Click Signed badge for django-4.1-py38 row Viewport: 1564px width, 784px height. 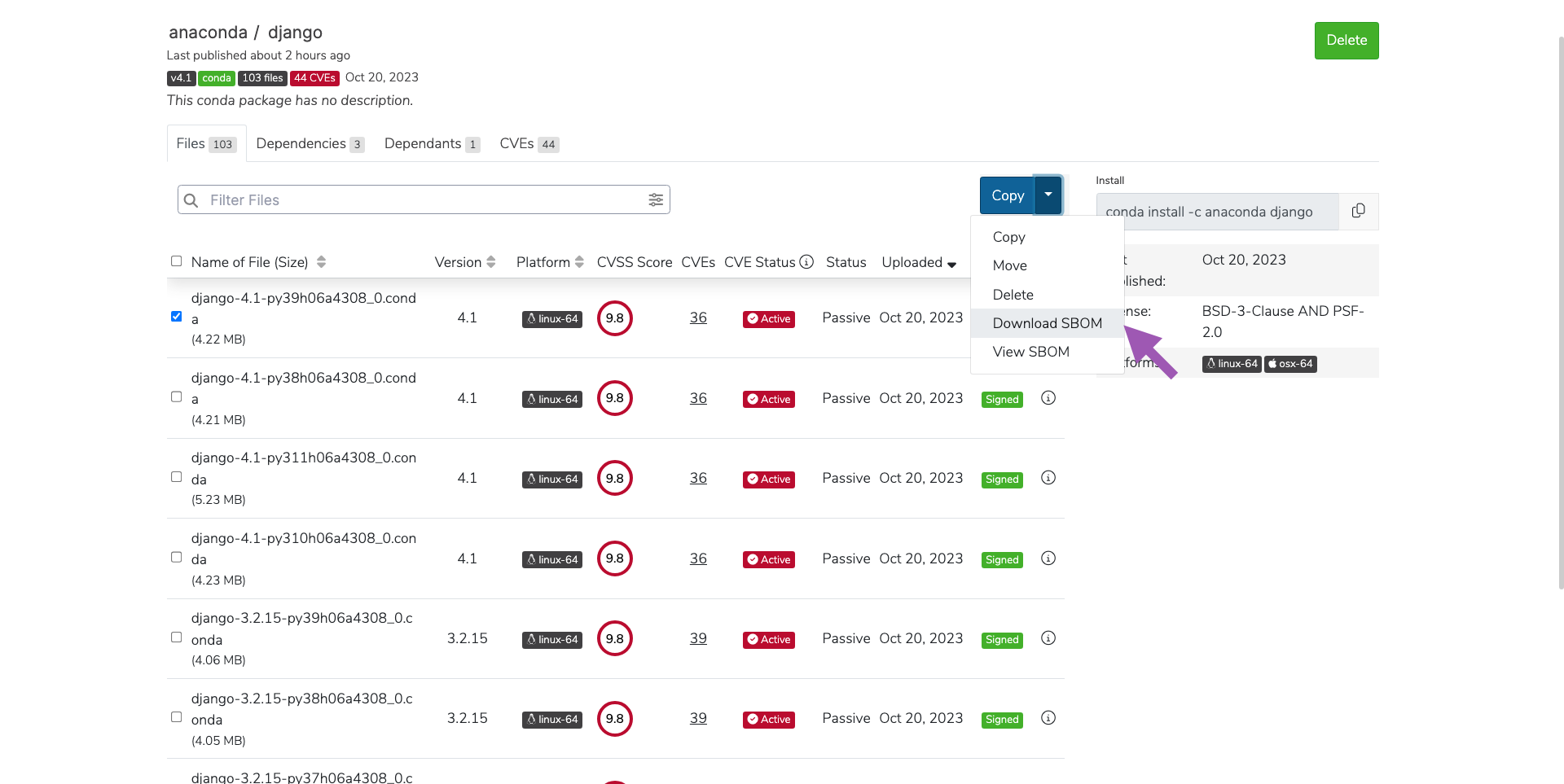(x=1002, y=400)
